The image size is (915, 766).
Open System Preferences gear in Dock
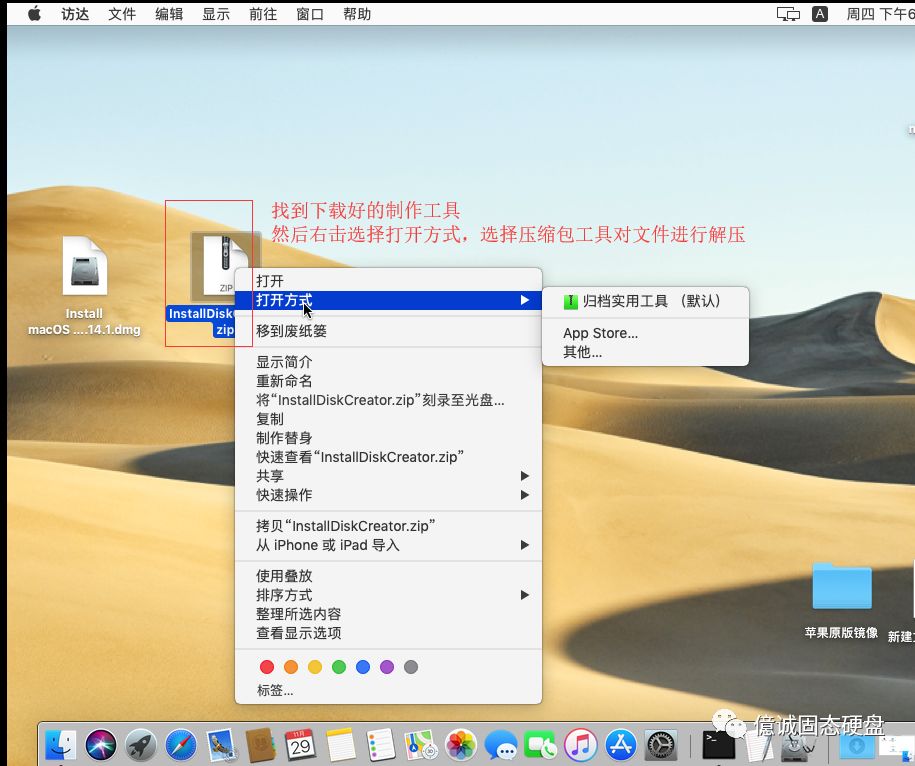(x=661, y=744)
